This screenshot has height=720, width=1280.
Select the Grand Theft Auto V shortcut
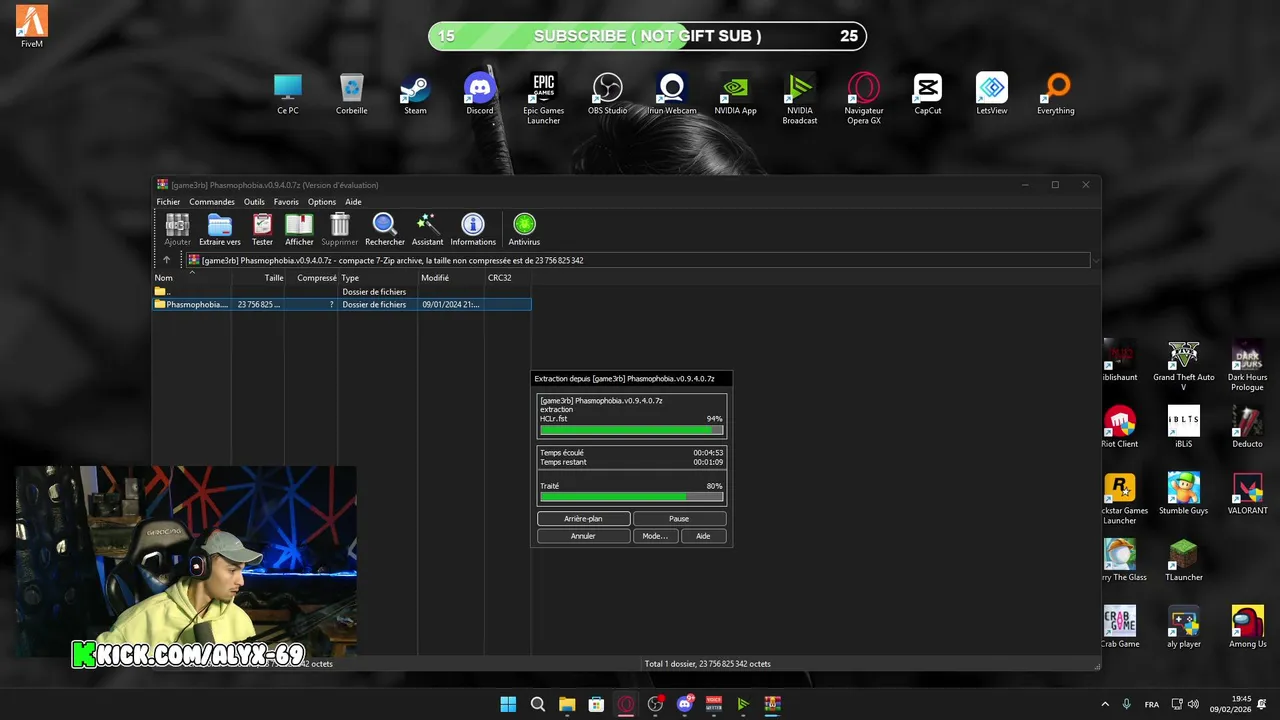(1184, 366)
